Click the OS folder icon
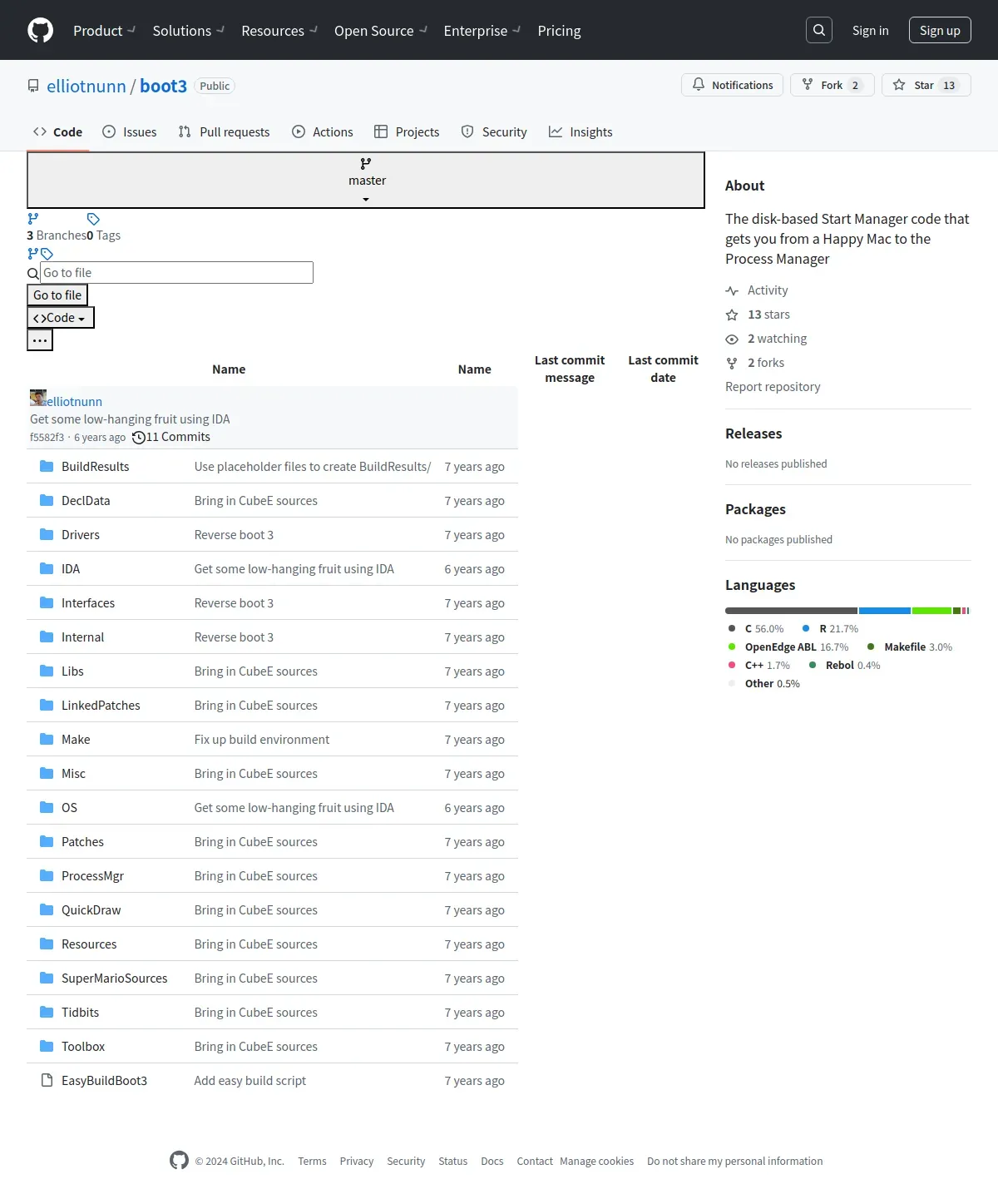Viewport: 998px width, 1204px height. pyautogui.click(x=47, y=807)
